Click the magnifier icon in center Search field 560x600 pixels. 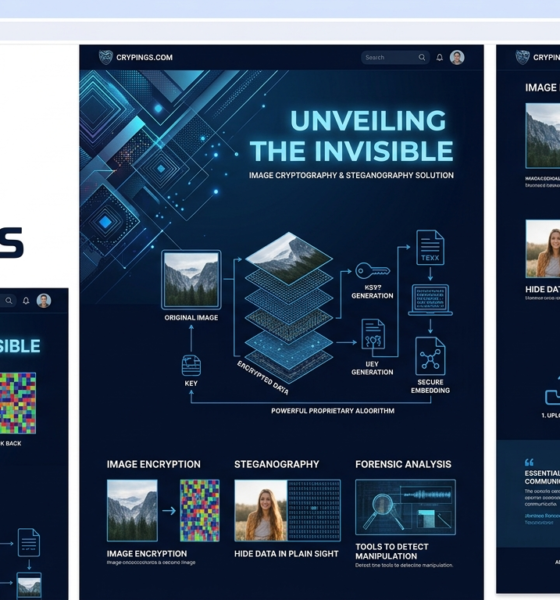[x=421, y=57]
